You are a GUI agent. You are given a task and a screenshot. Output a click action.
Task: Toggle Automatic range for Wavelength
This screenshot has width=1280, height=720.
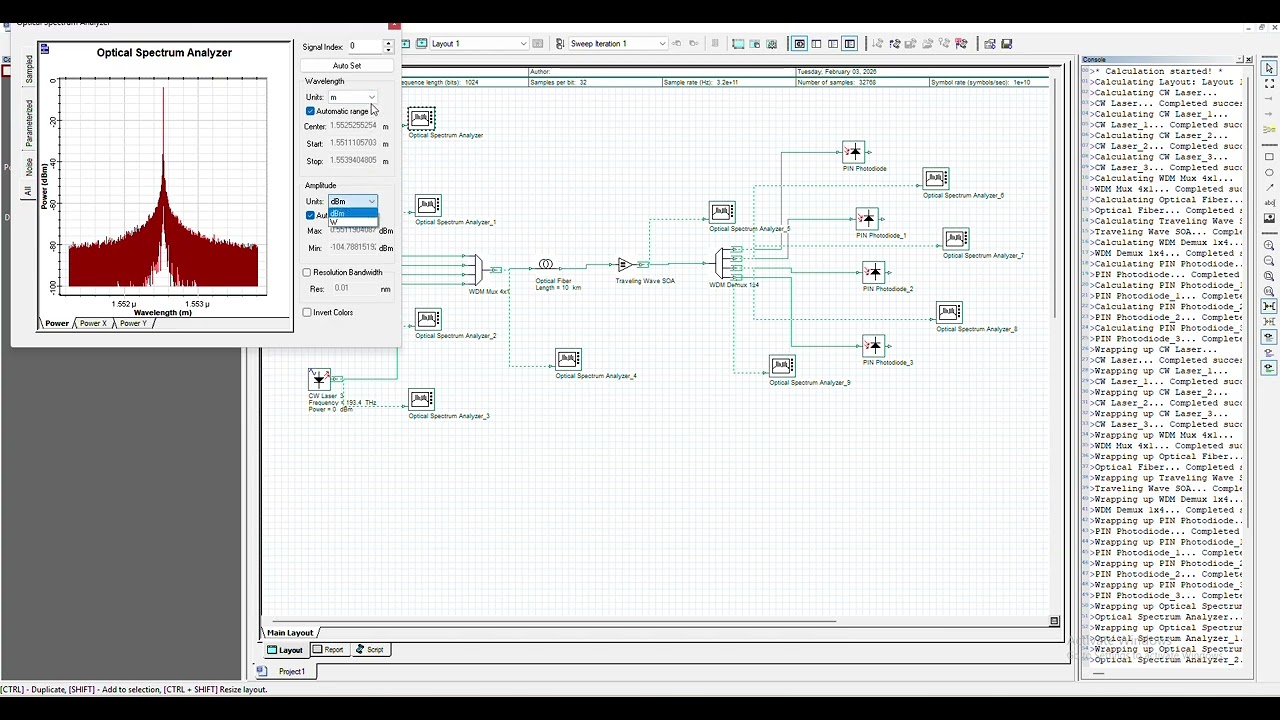click(x=310, y=111)
